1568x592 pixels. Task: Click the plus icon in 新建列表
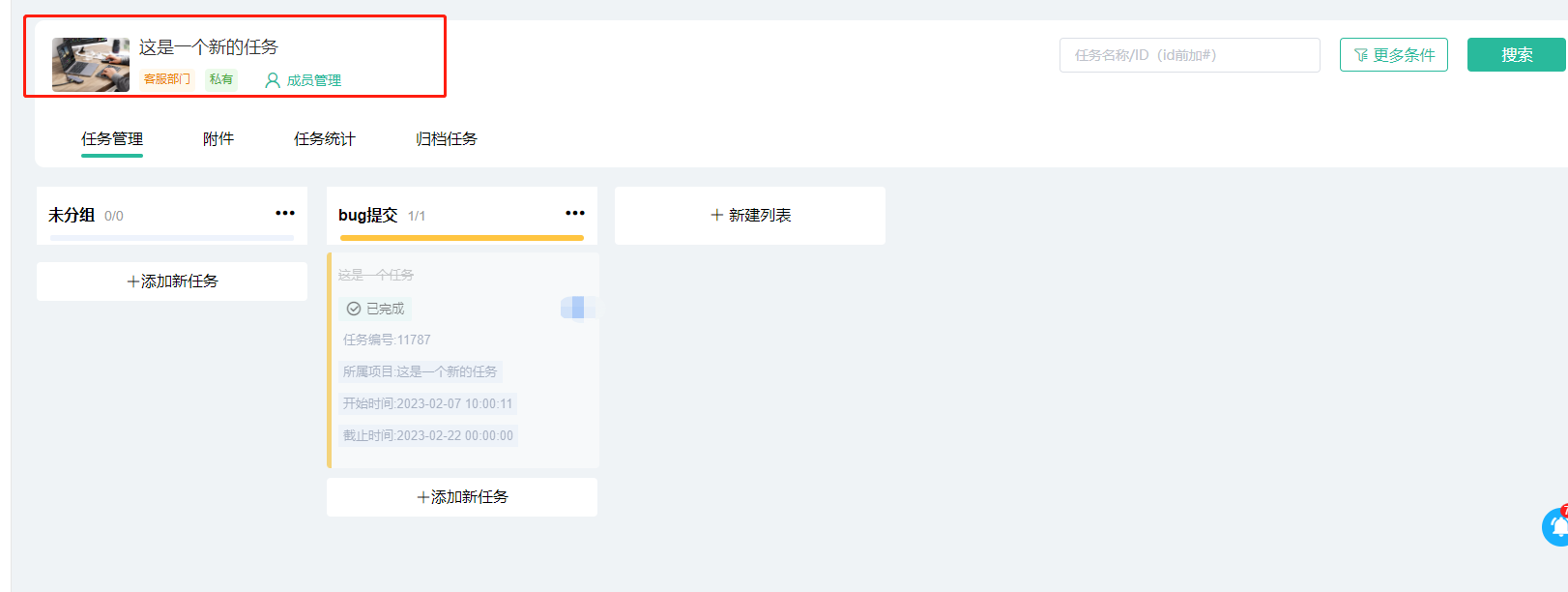click(x=717, y=215)
